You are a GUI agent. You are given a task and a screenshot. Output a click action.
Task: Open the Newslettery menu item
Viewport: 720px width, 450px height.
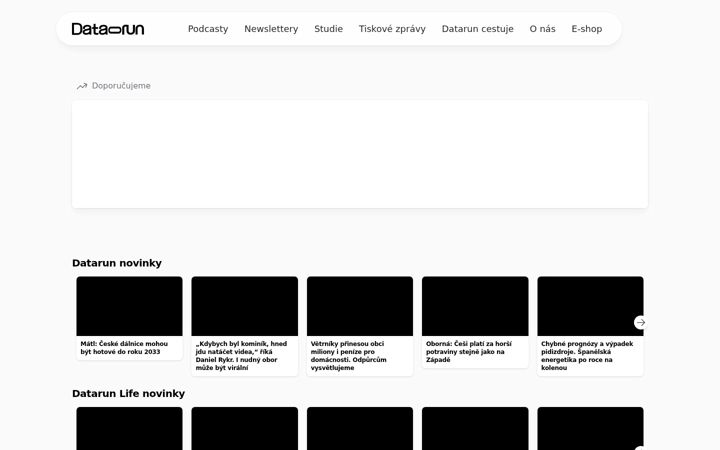coord(271,29)
